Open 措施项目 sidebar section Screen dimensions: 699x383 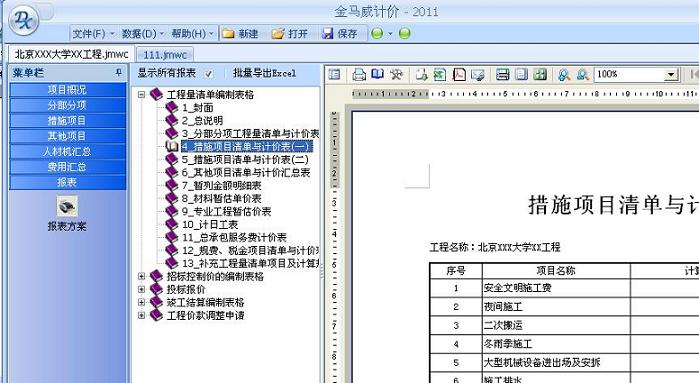pos(67,120)
